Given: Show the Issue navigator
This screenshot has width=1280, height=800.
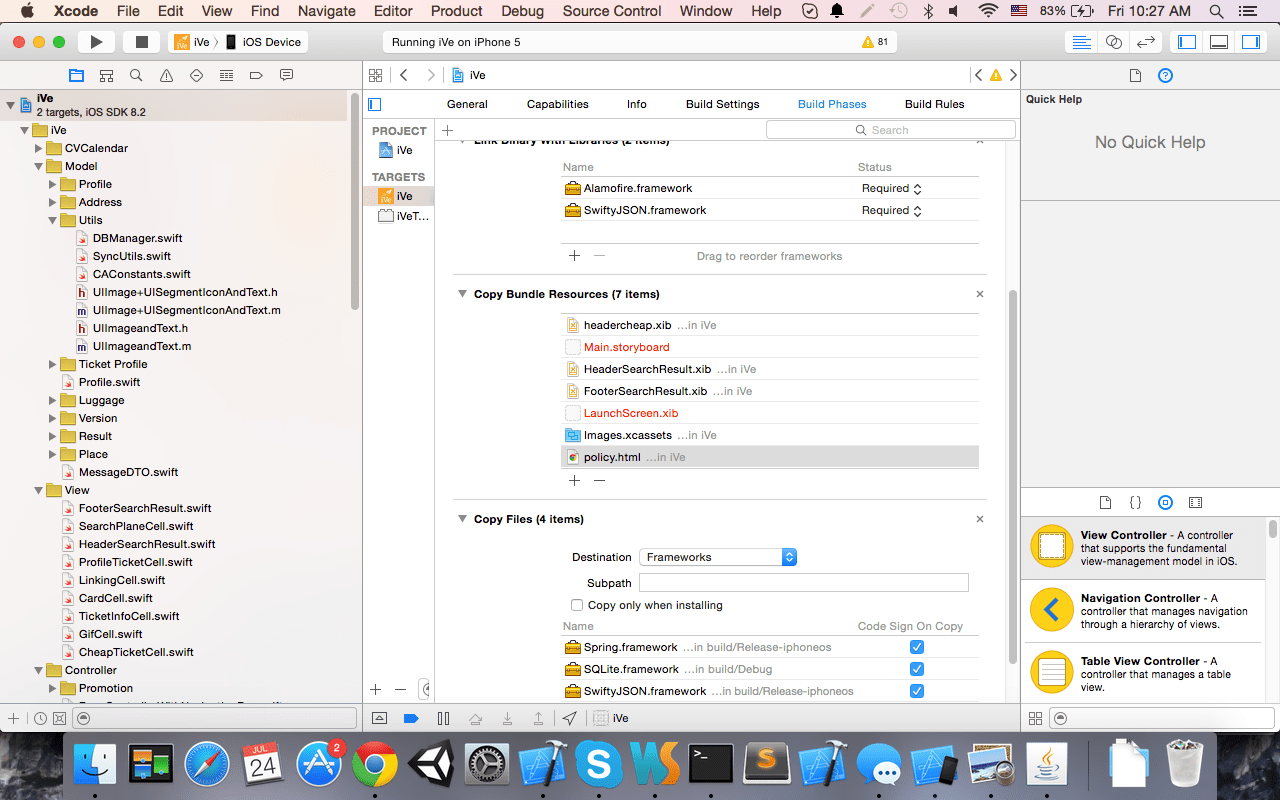Looking at the screenshot, I should pyautogui.click(x=166, y=75).
